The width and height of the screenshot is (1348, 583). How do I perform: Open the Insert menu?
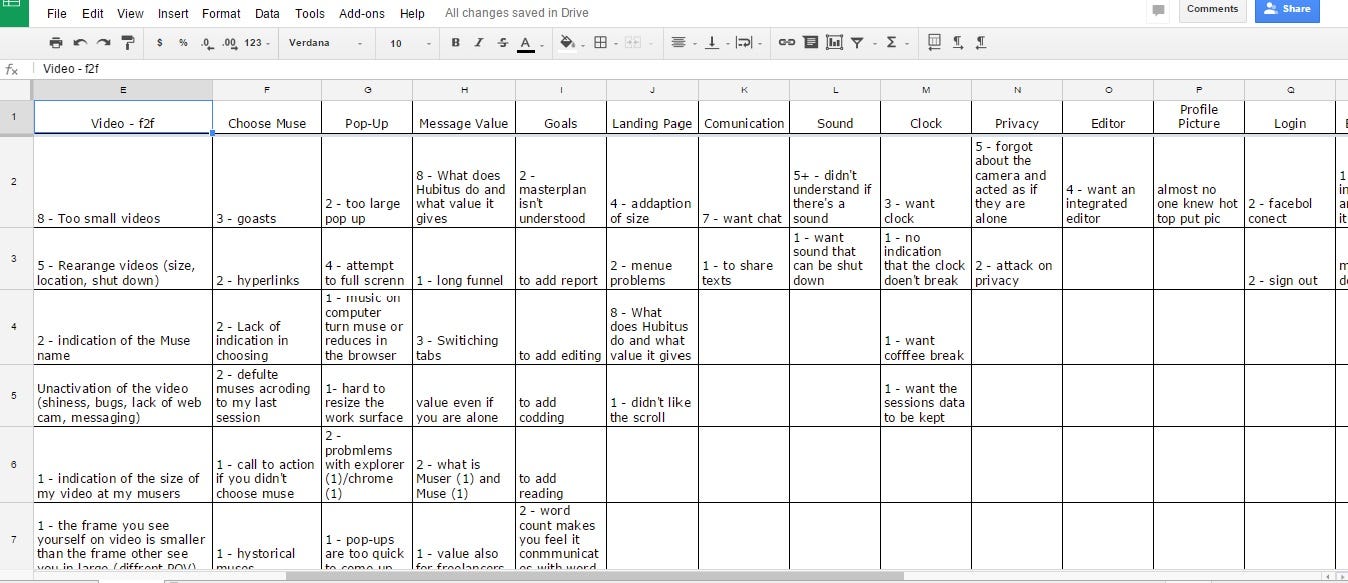173,14
